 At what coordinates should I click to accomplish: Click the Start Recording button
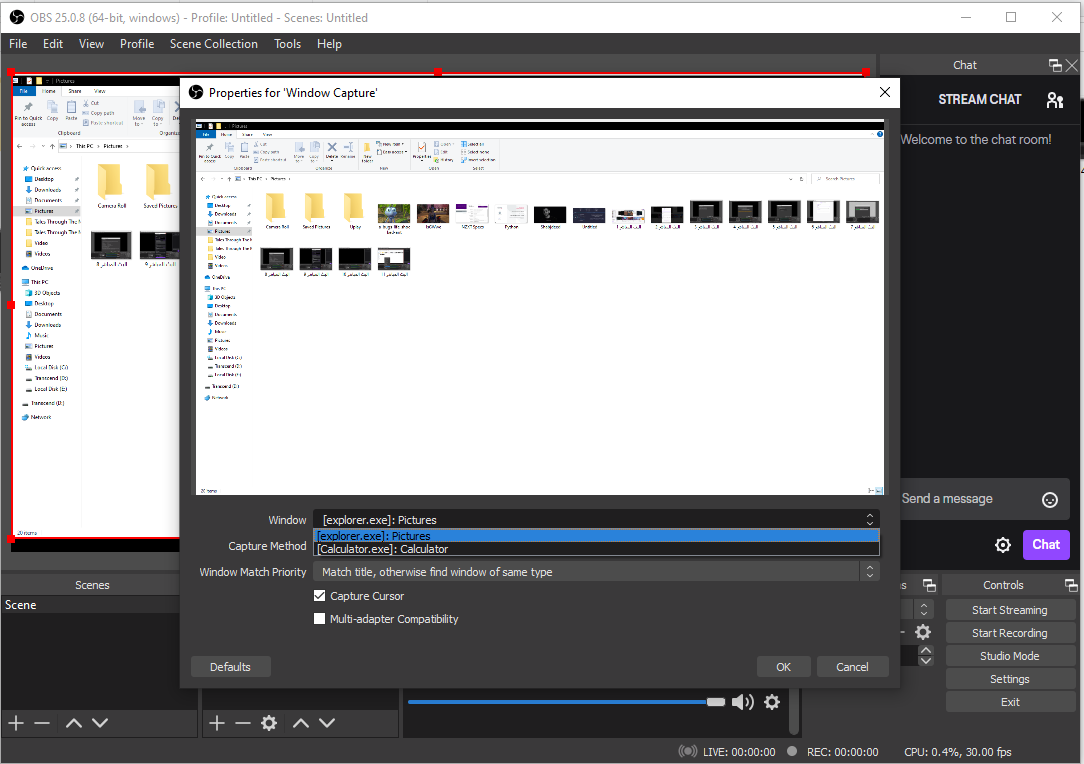[x=1010, y=633]
